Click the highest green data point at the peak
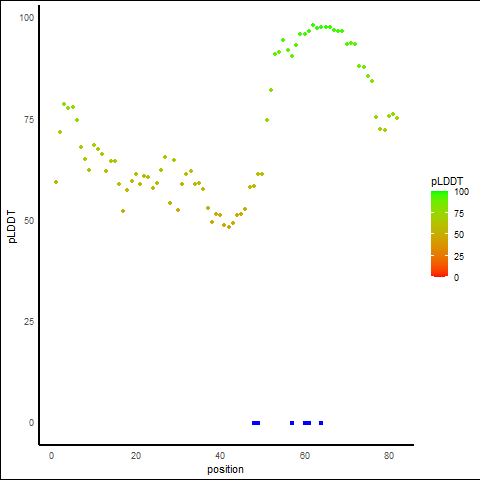Viewport: 480px width, 480px height. click(x=313, y=25)
